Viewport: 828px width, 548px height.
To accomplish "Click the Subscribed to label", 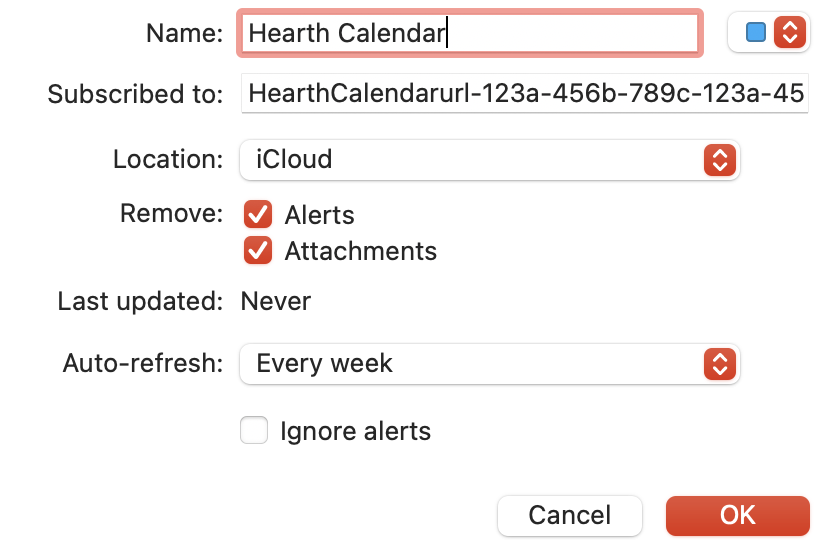I will [135, 95].
